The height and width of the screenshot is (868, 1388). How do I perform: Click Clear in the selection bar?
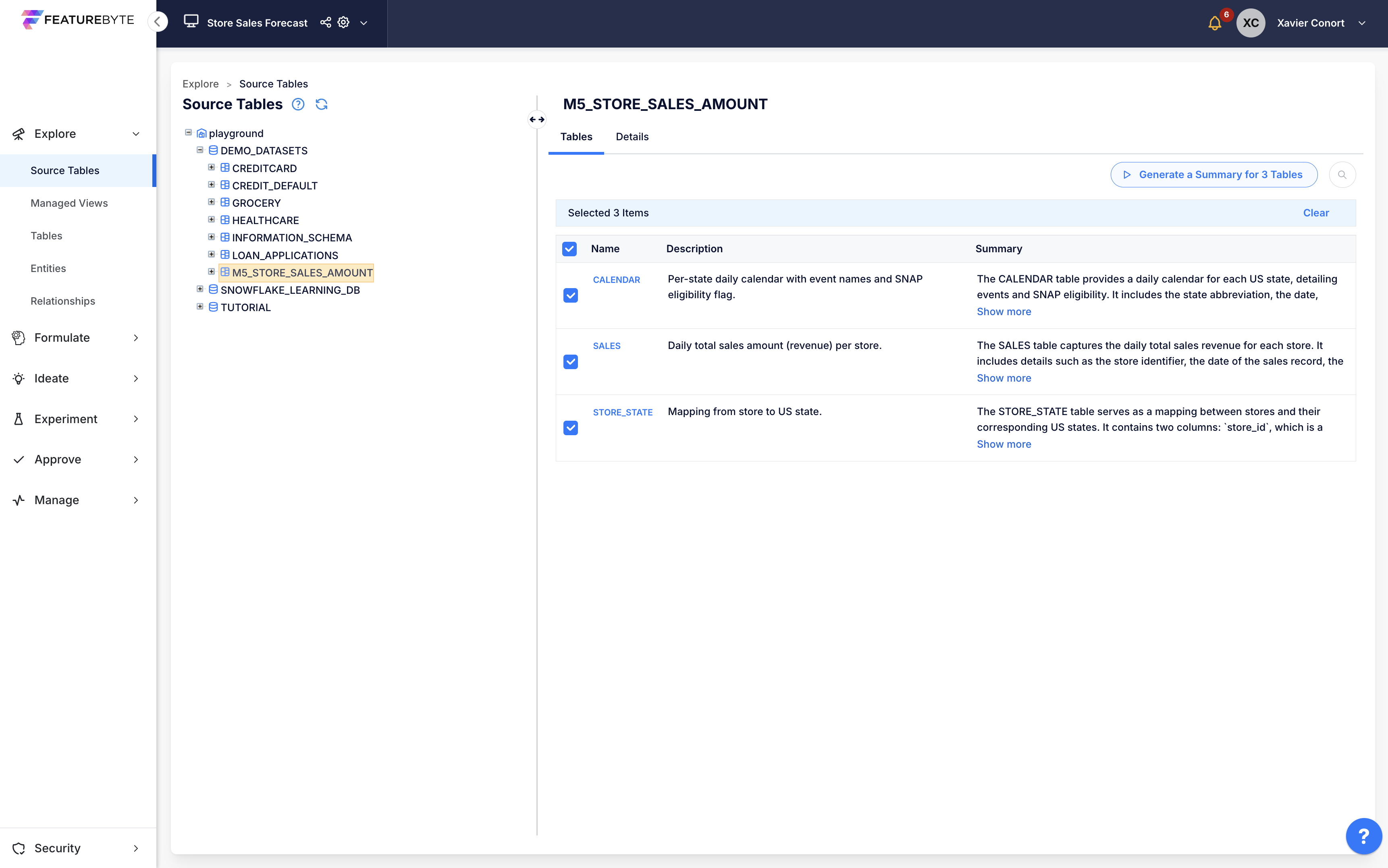(x=1316, y=213)
